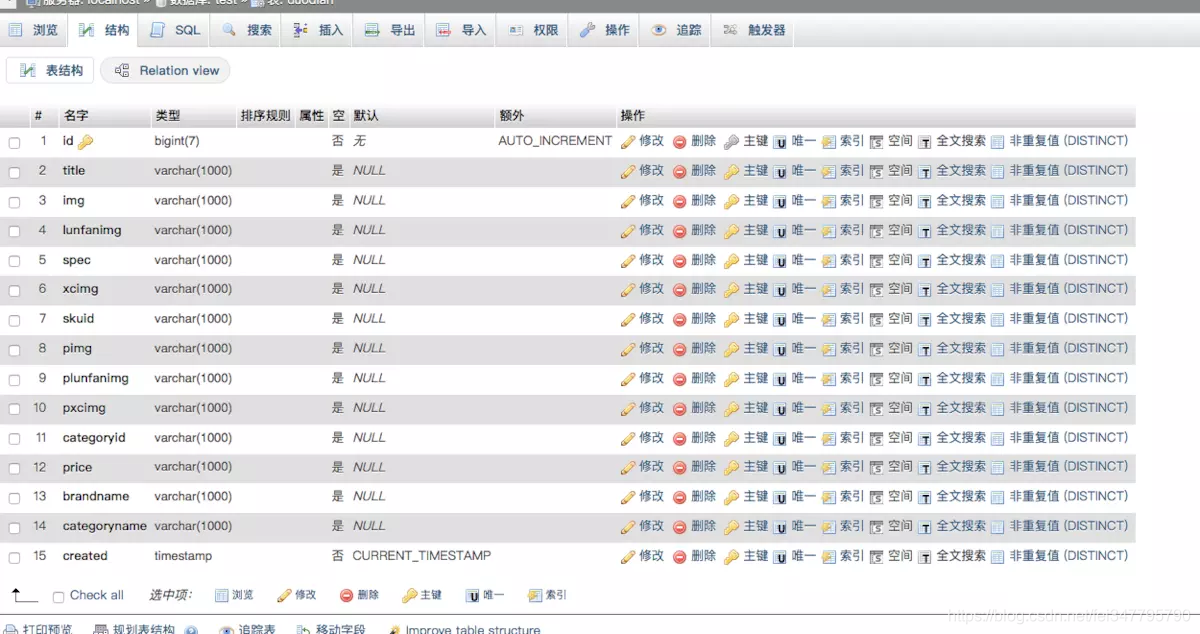Click bulk 唯一 for selected rows
Viewport: 1200px width, 634px height.
point(485,595)
